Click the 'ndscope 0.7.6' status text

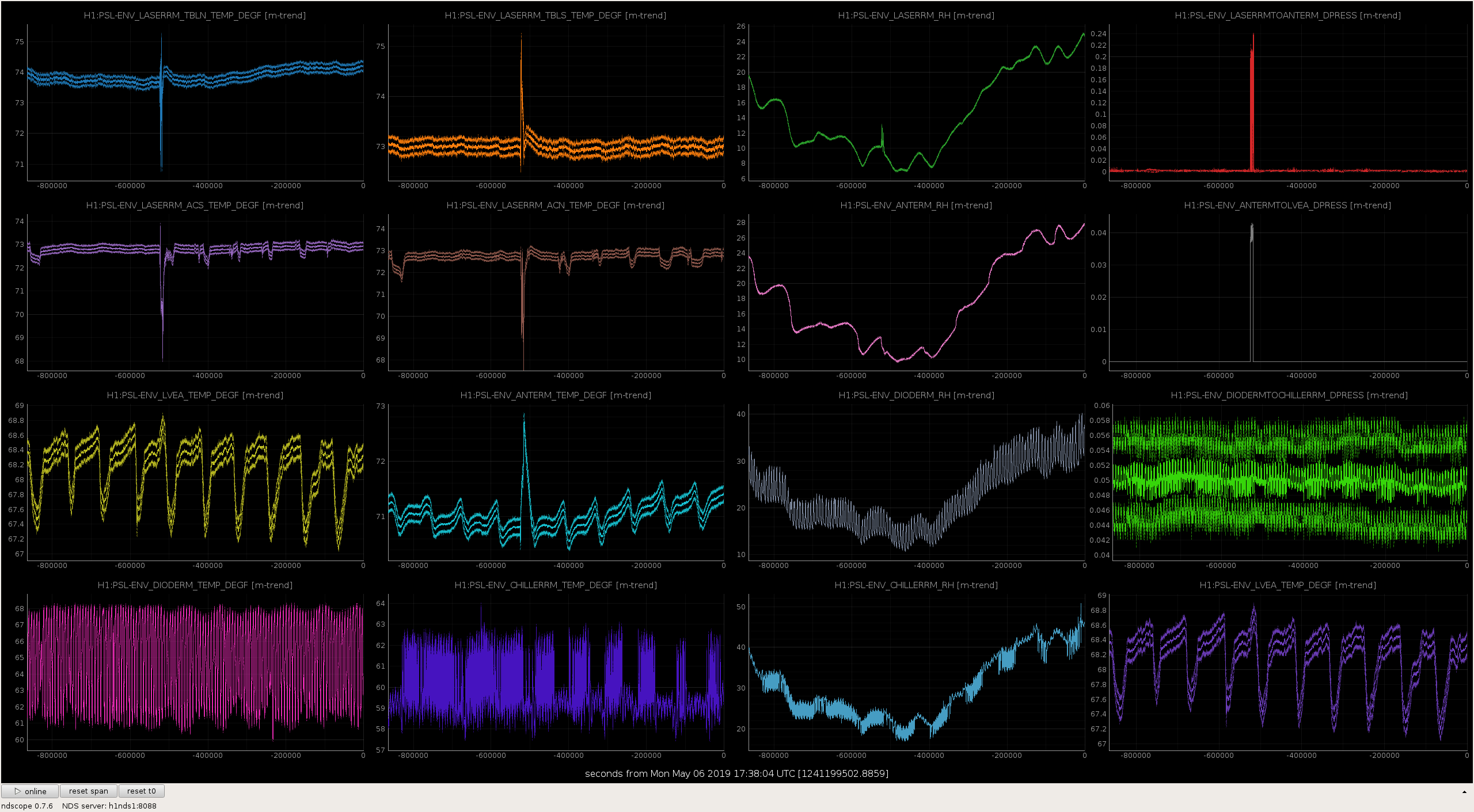click(x=27, y=806)
